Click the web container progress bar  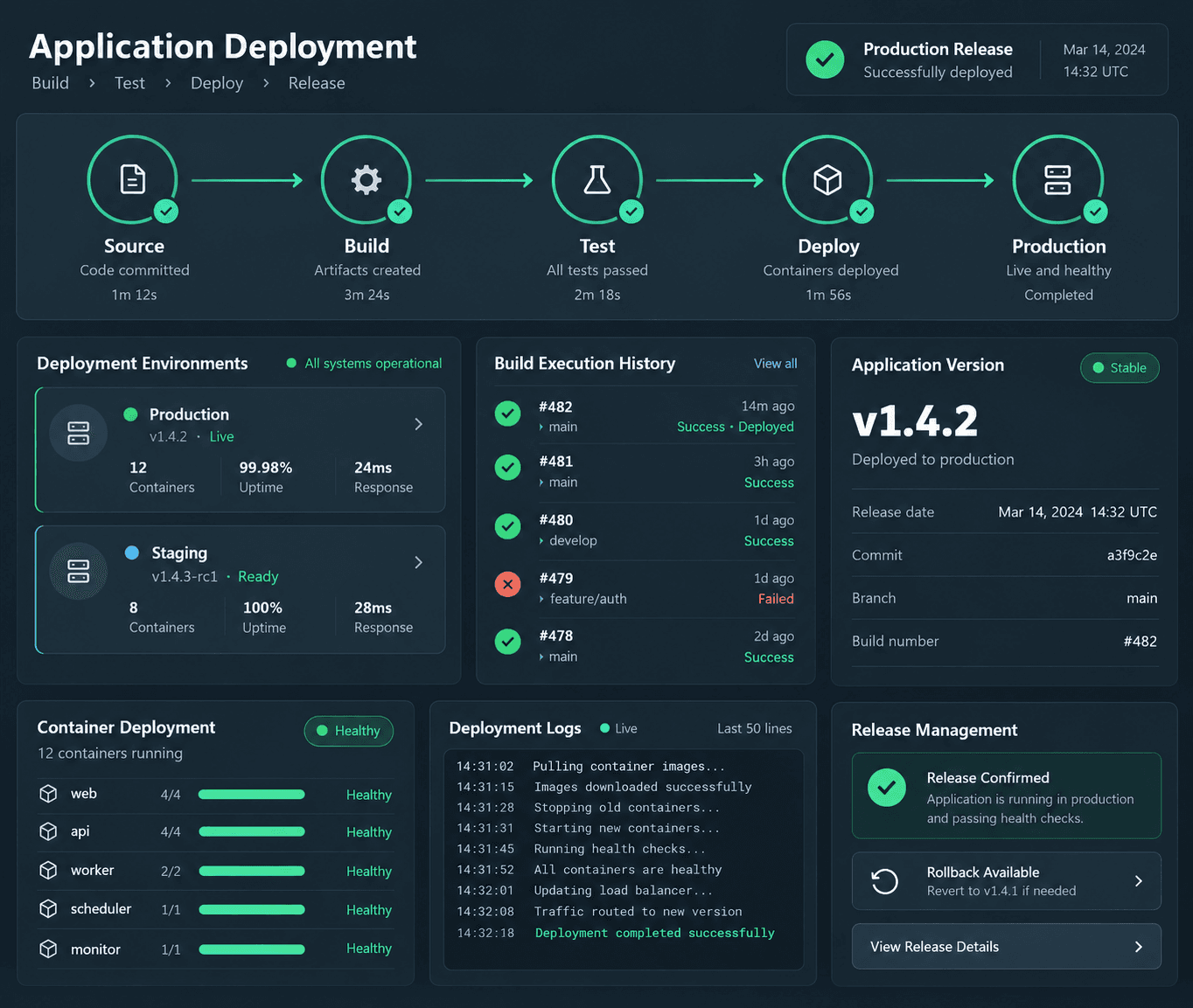(252, 795)
